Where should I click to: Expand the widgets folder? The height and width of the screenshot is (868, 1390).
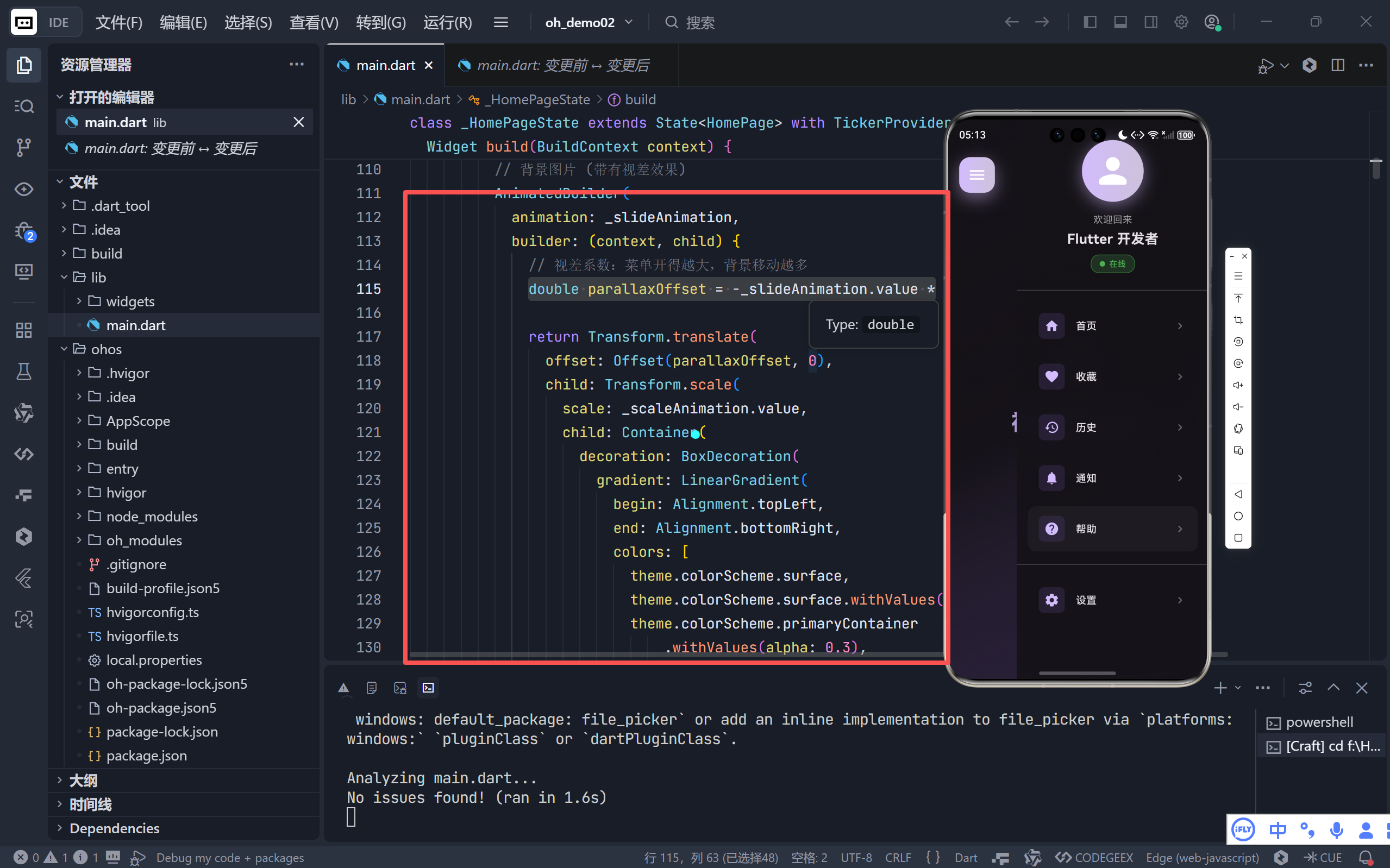(130, 301)
